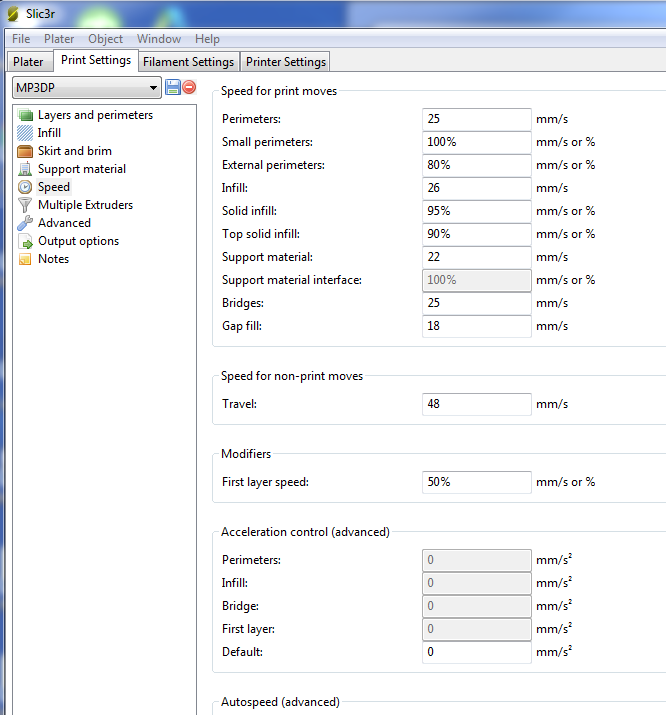Click the Layers and perimeters icon
Viewport: 666px width, 715px height.
pos(25,115)
